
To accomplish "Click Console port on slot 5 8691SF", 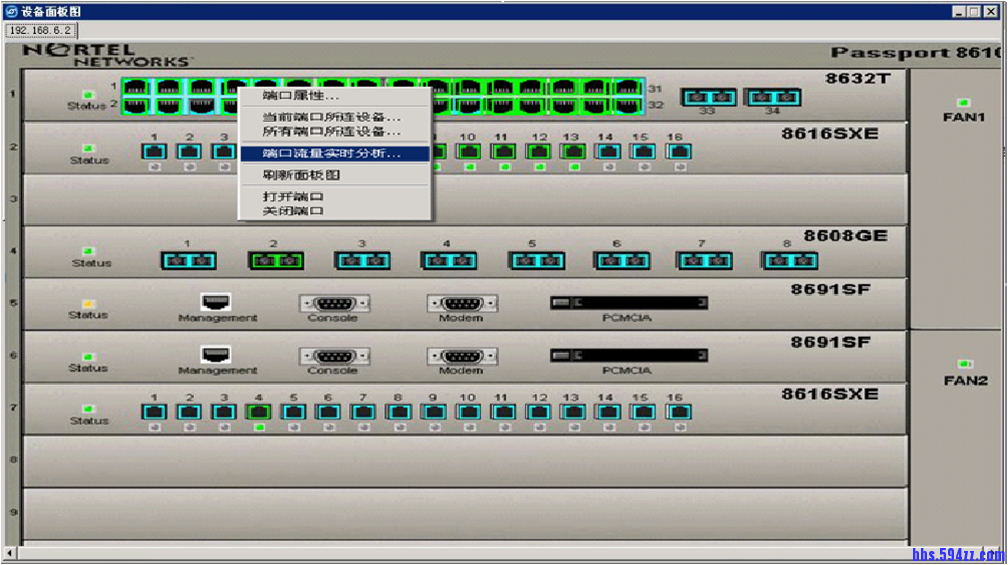I will (x=334, y=303).
